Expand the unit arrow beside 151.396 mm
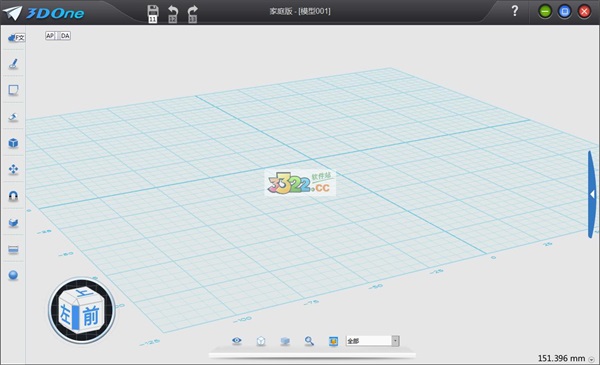Viewport: 600px width, 365px height. click(x=592, y=359)
